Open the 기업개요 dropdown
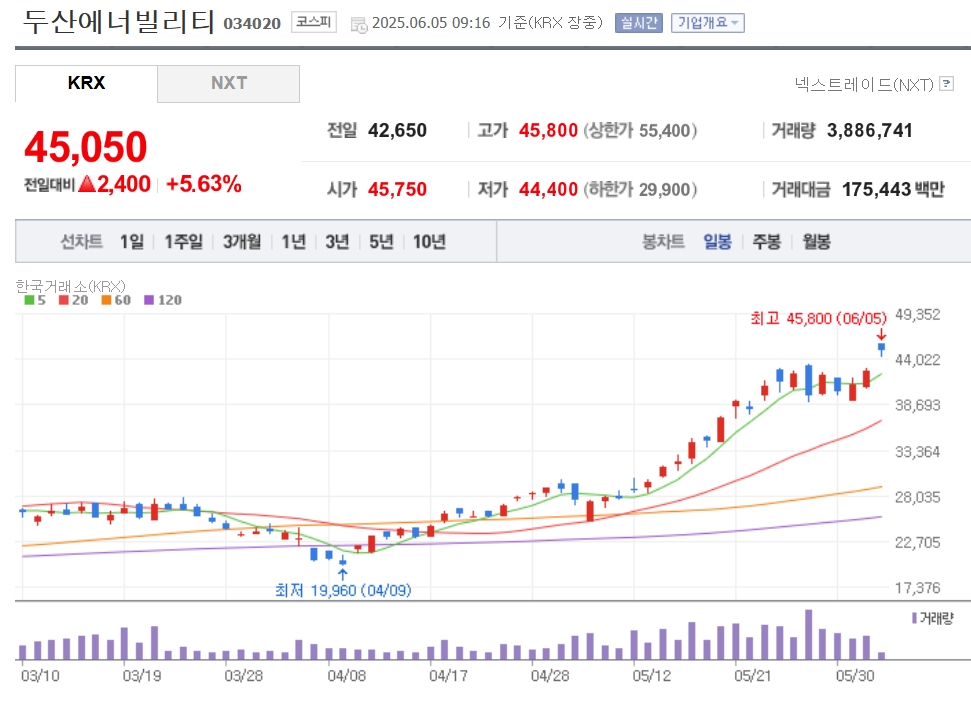Image resolution: width=971 pixels, height=702 pixels. click(x=707, y=23)
